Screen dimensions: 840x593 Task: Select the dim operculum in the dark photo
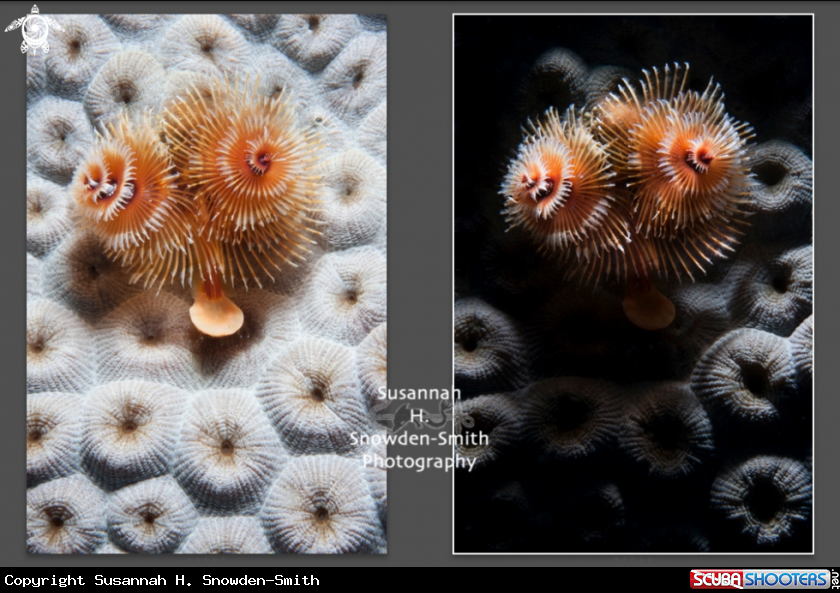pyautogui.click(x=648, y=309)
